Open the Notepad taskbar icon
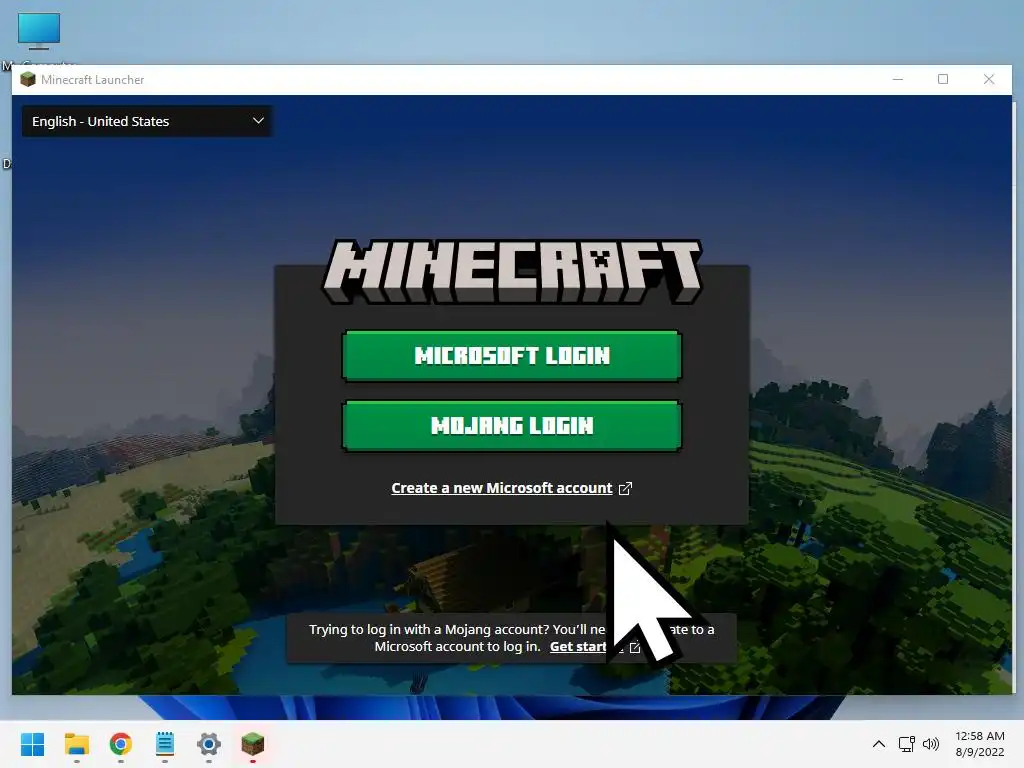This screenshot has height=768, width=1024. [x=165, y=744]
